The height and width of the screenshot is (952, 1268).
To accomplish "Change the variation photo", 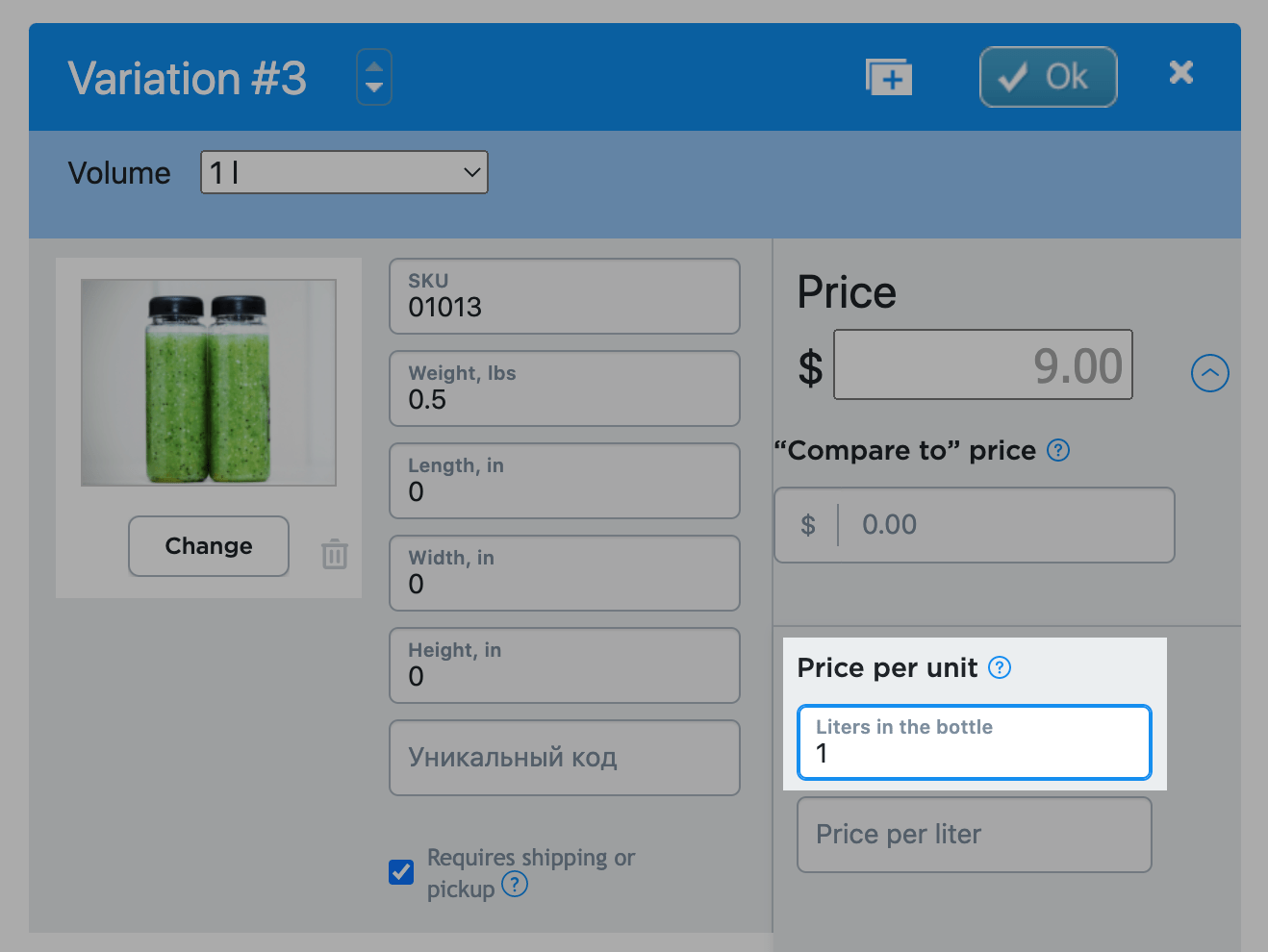I will click(x=208, y=546).
